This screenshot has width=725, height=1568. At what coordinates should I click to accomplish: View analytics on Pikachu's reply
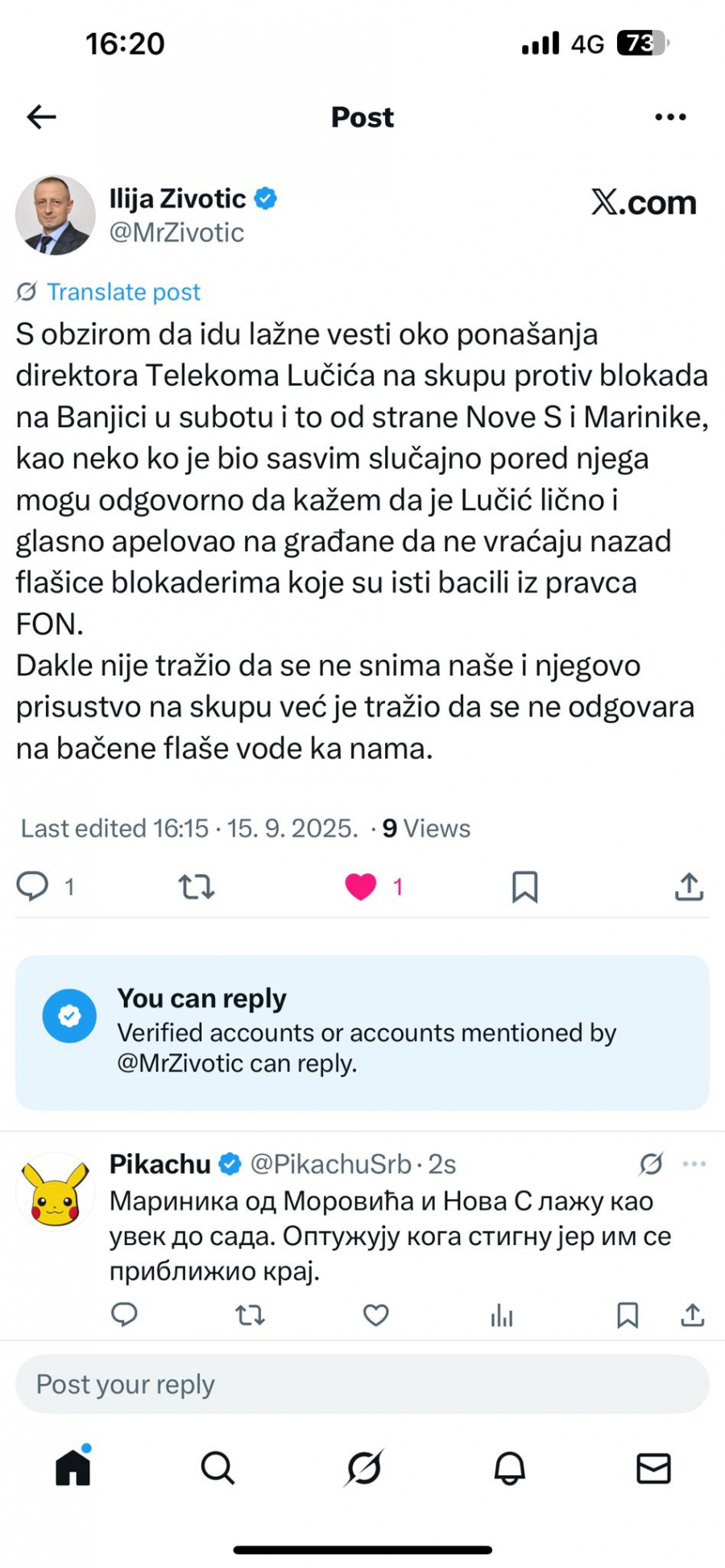(501, 1315)
